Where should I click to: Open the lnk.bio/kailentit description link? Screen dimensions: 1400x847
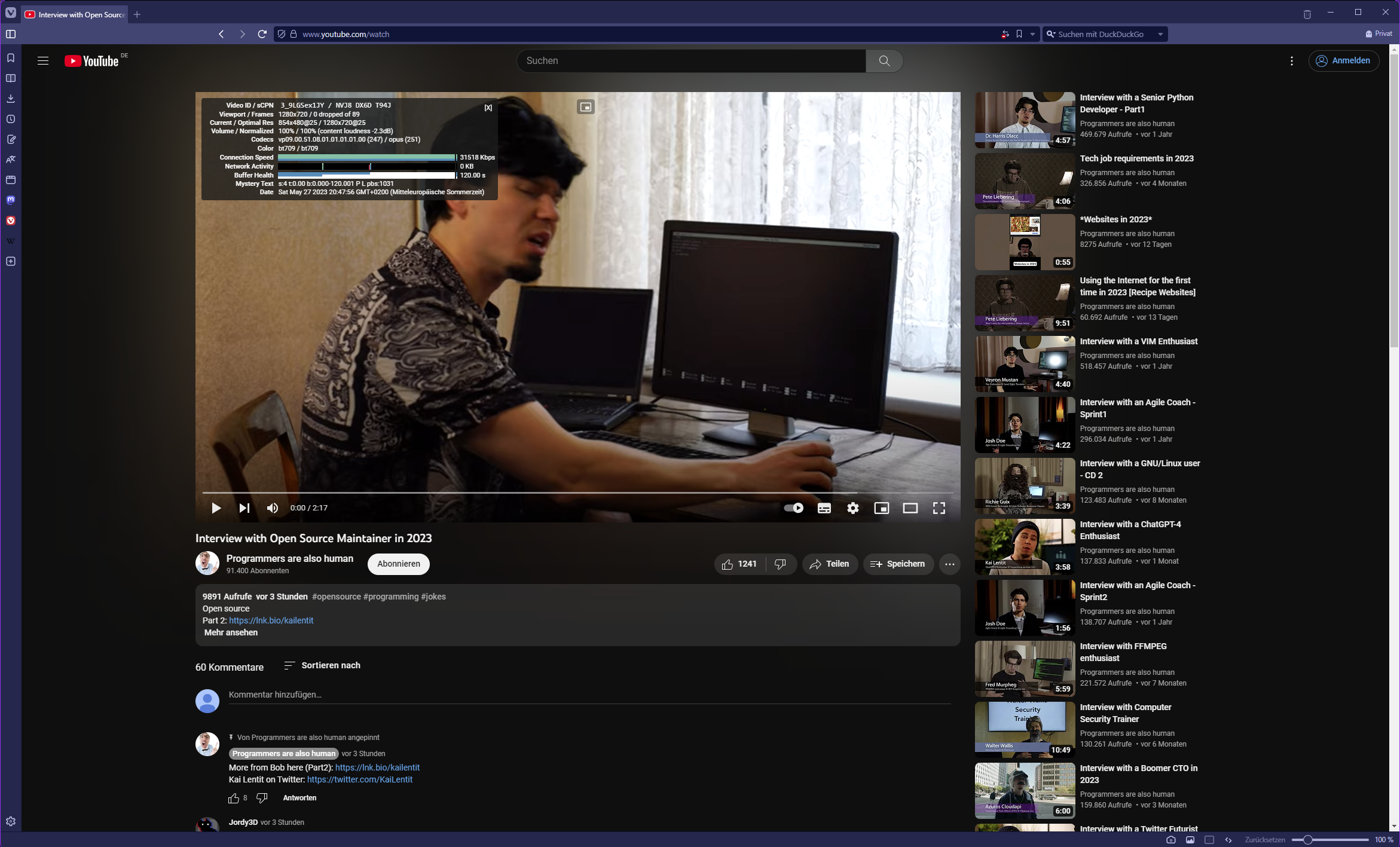(271, 620)
